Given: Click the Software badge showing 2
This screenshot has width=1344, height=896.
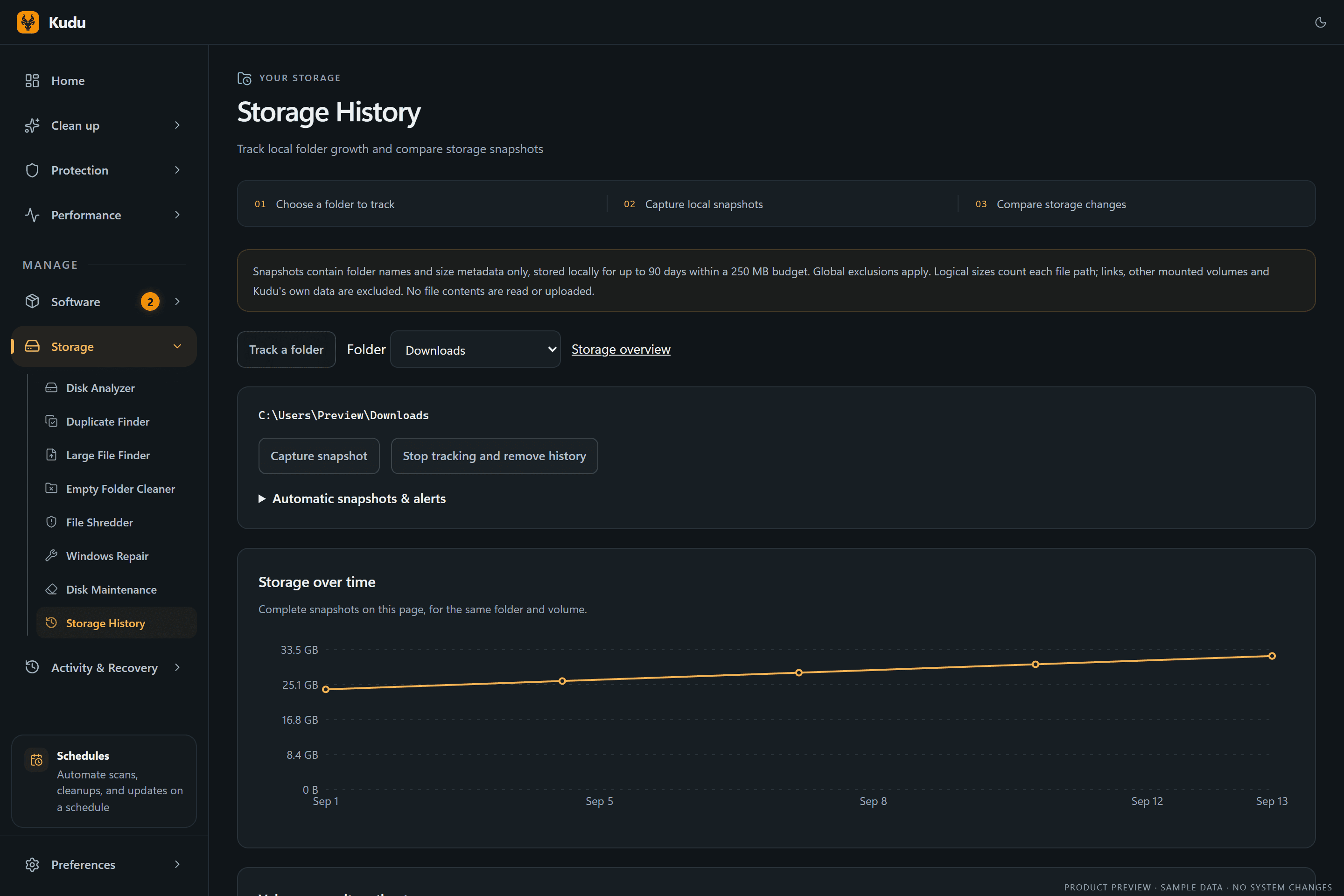Looking at the screenshot, I should pyautogui.click(x=150, y=301).
